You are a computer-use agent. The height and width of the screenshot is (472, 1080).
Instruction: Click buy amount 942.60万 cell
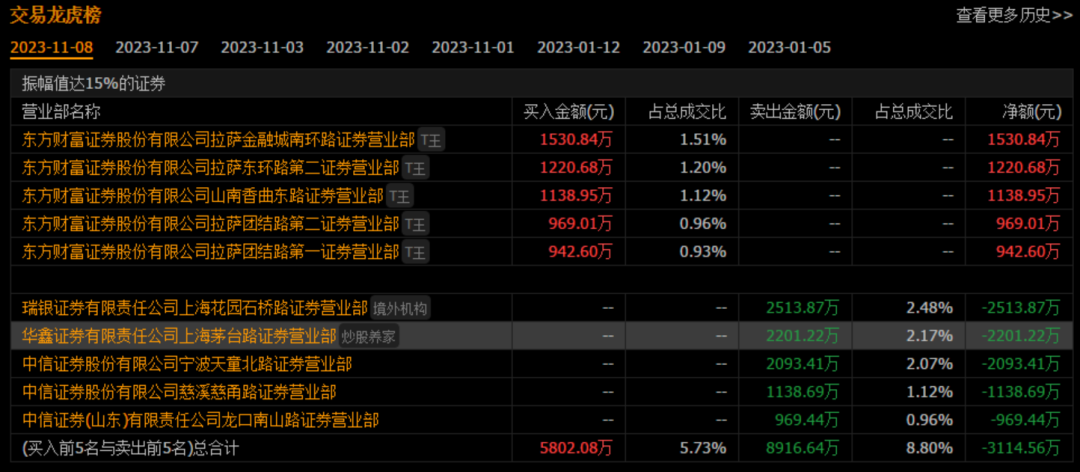point(581,252)
